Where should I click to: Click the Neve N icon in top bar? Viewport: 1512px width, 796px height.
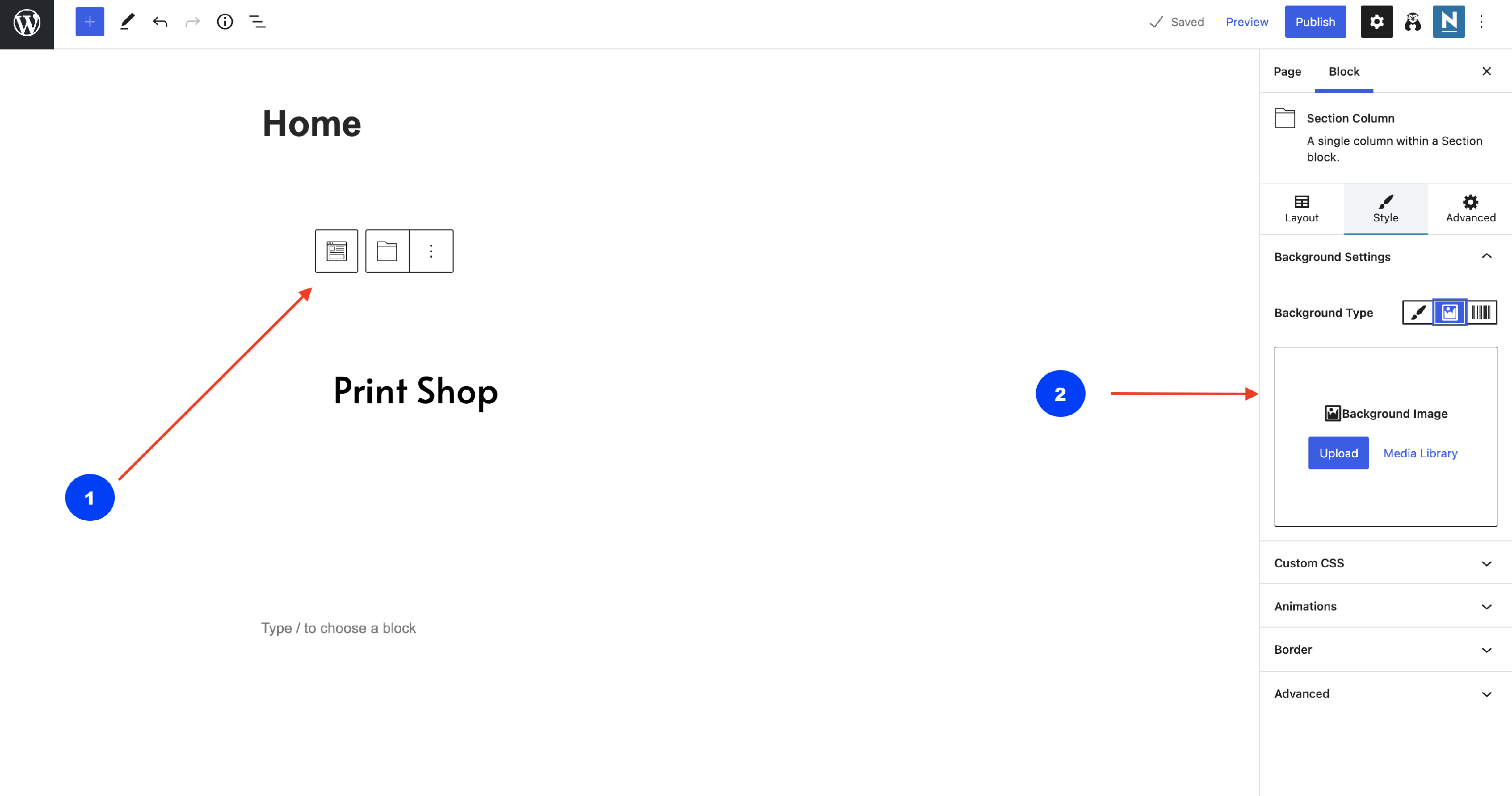(1448, 22)
